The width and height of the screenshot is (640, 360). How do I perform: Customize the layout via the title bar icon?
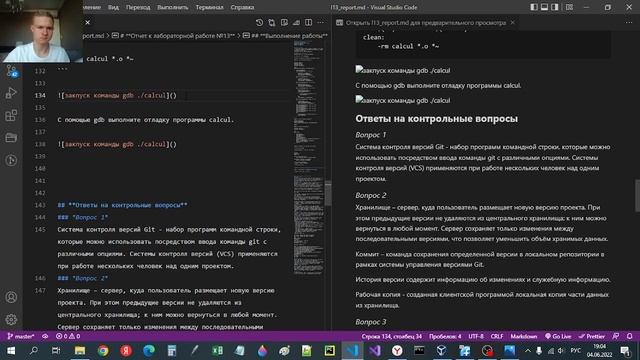tap(569, 7)
